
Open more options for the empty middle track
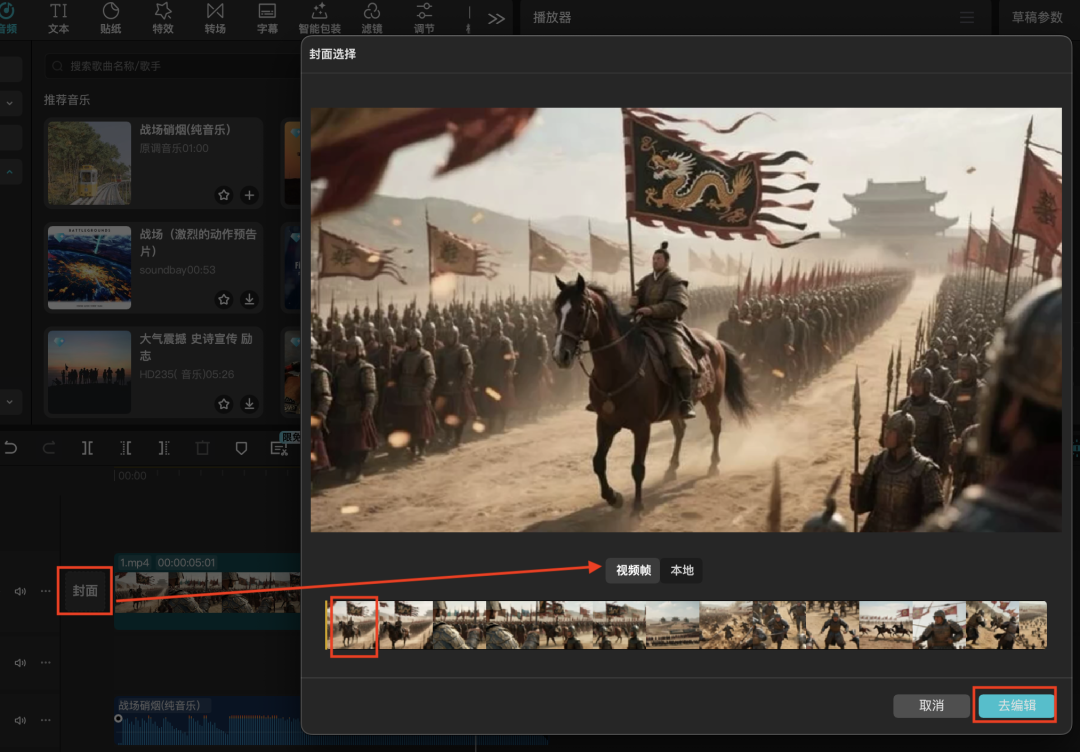click(45, 662)
